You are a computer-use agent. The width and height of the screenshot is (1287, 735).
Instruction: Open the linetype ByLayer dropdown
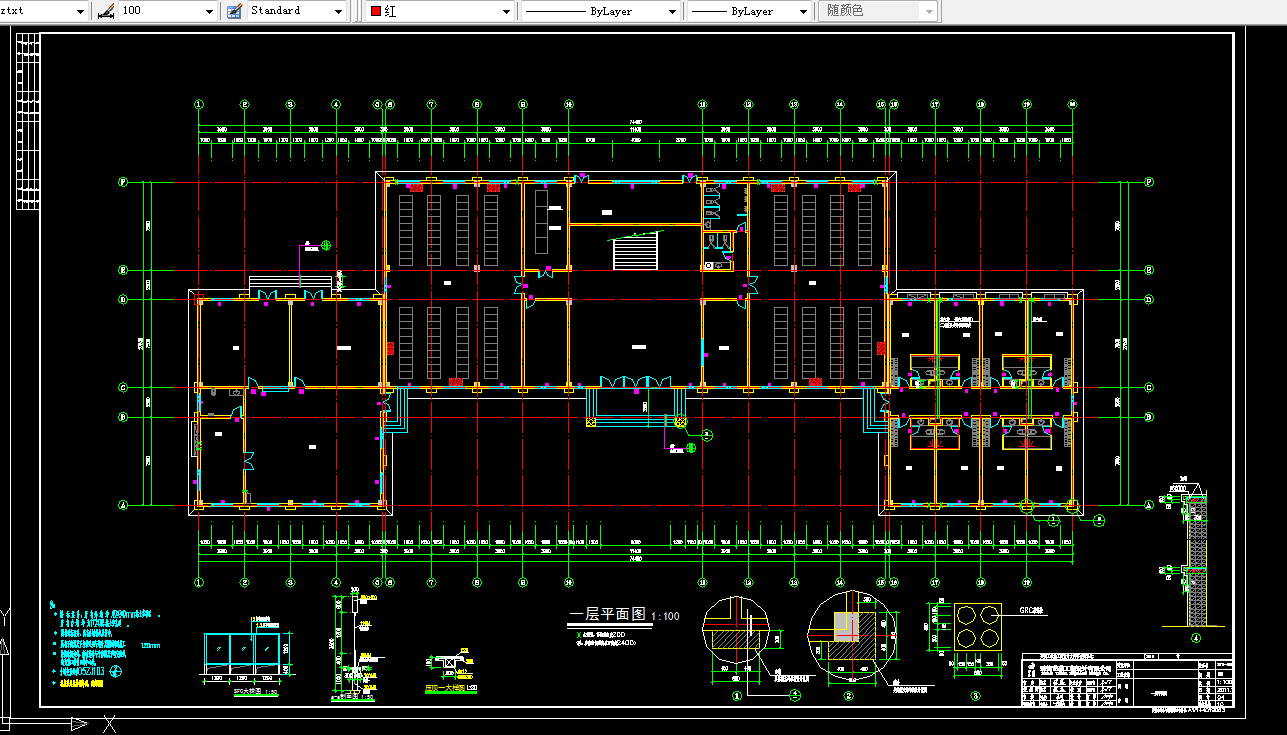click(672, 11)
